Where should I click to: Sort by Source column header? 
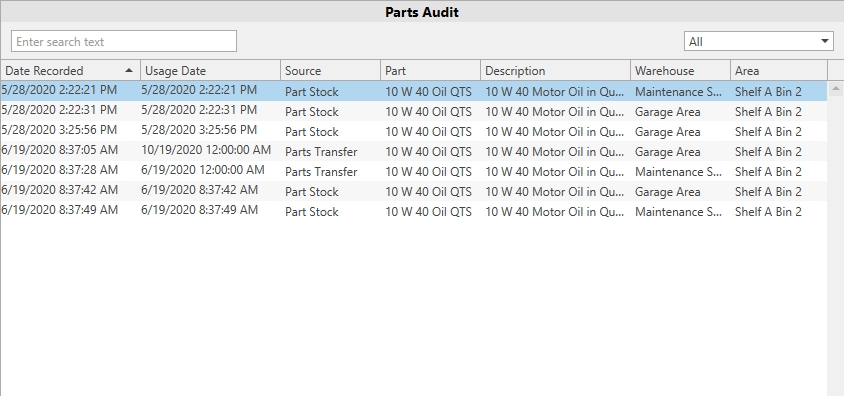[x=330, y=70]
